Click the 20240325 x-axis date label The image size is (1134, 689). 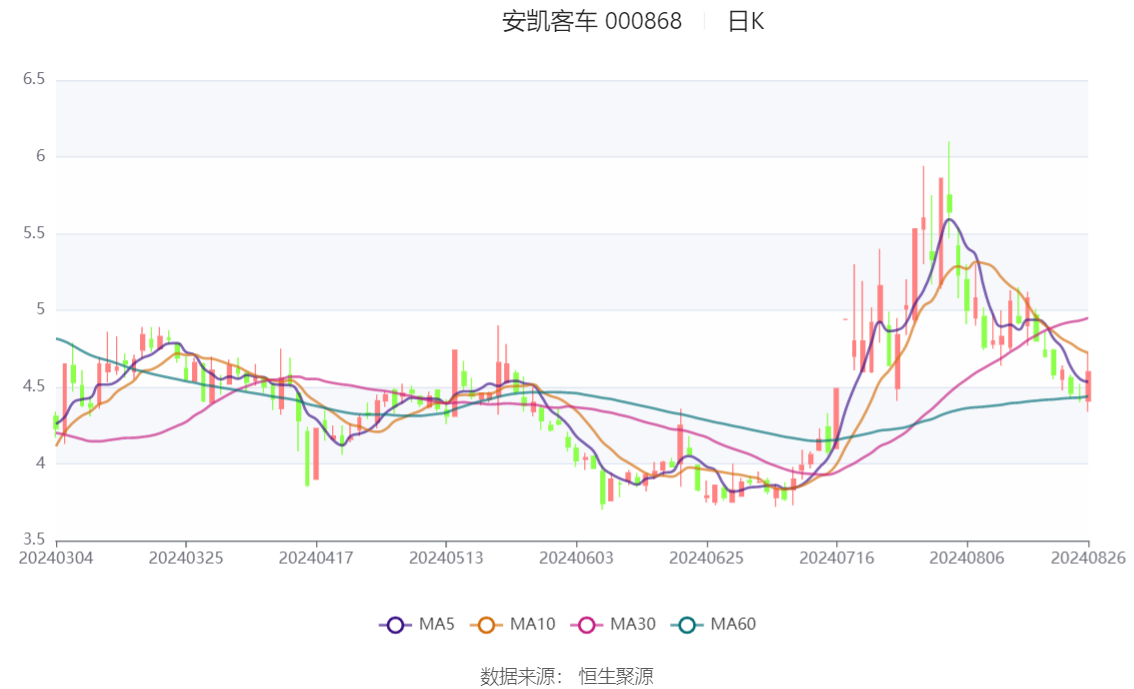pyautogui.click(x=186, y=558)
